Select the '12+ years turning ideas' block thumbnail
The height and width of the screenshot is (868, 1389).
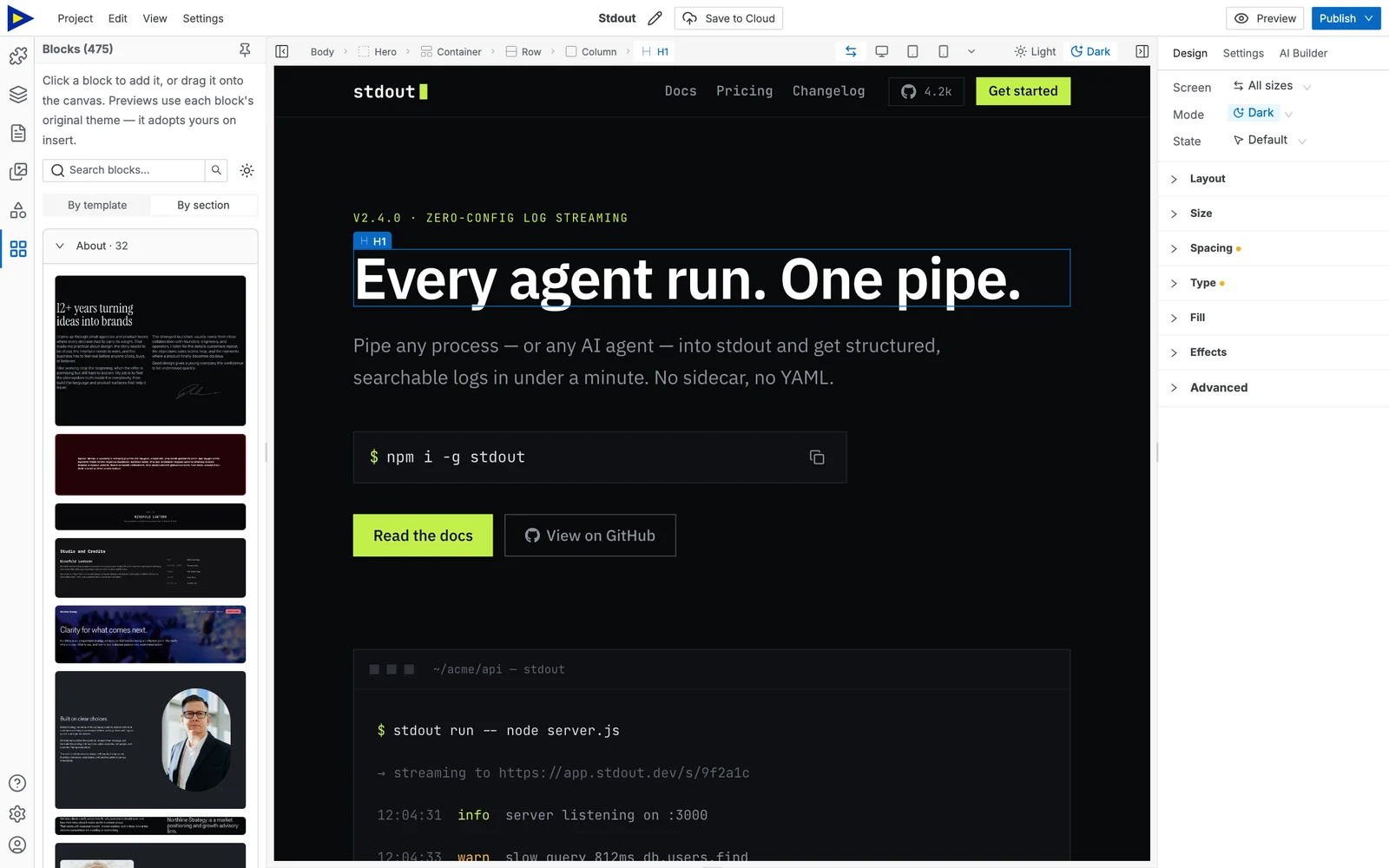[x=150, y=351]
